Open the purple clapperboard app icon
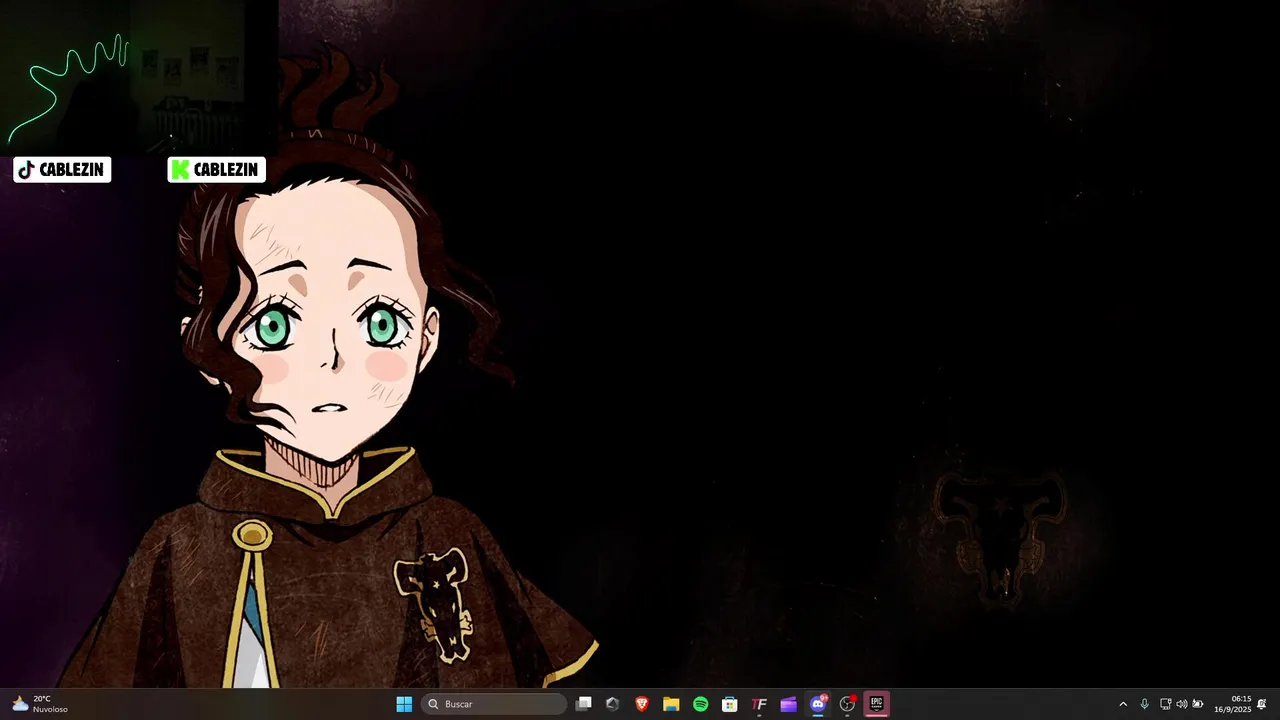The width and height of the screenshot is (1280, 720). click(x=789, y=704)
